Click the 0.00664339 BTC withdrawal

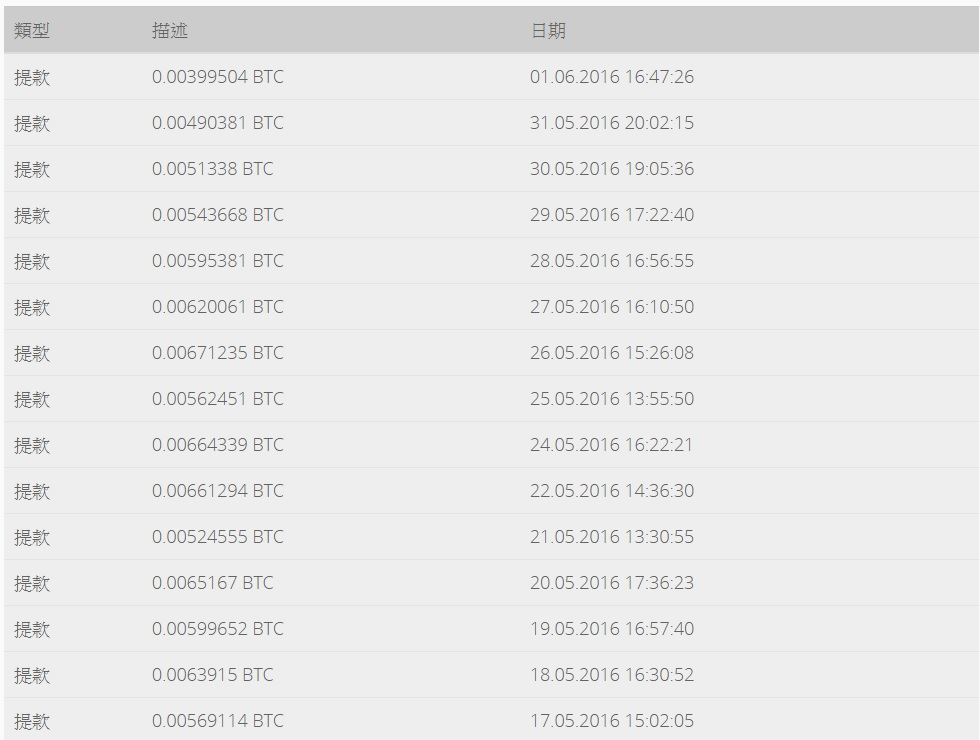(x=218, y=445)
